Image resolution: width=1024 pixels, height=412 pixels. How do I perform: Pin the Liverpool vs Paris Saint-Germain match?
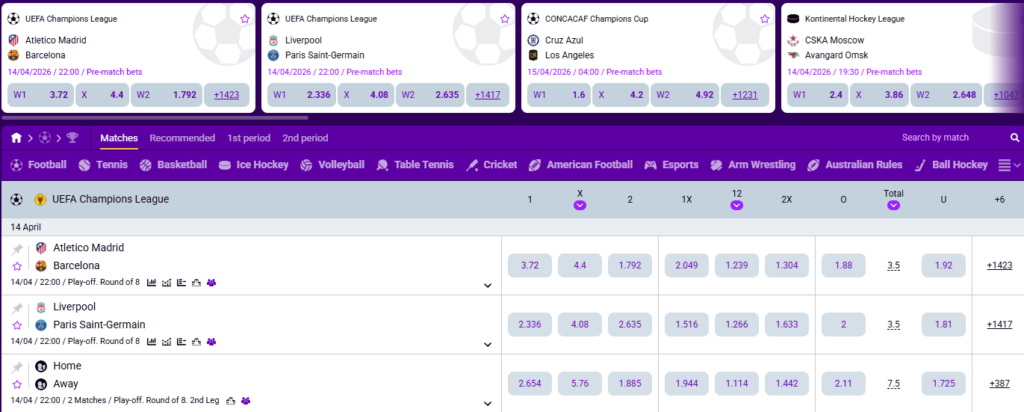click(x=17, y=308)
